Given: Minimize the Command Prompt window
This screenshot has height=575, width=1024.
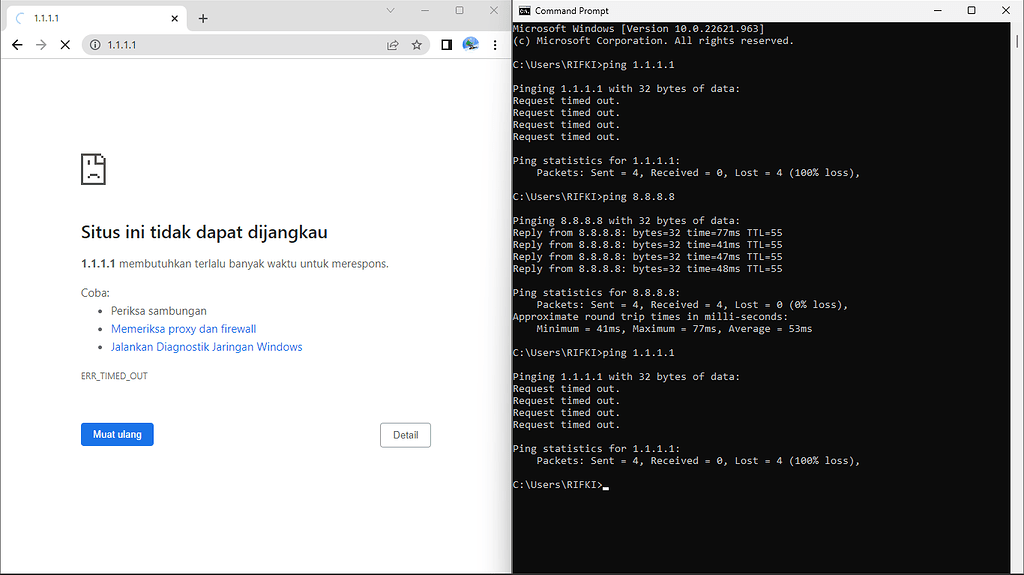Looking at the screenshot, I should click(x=938, y=10).
